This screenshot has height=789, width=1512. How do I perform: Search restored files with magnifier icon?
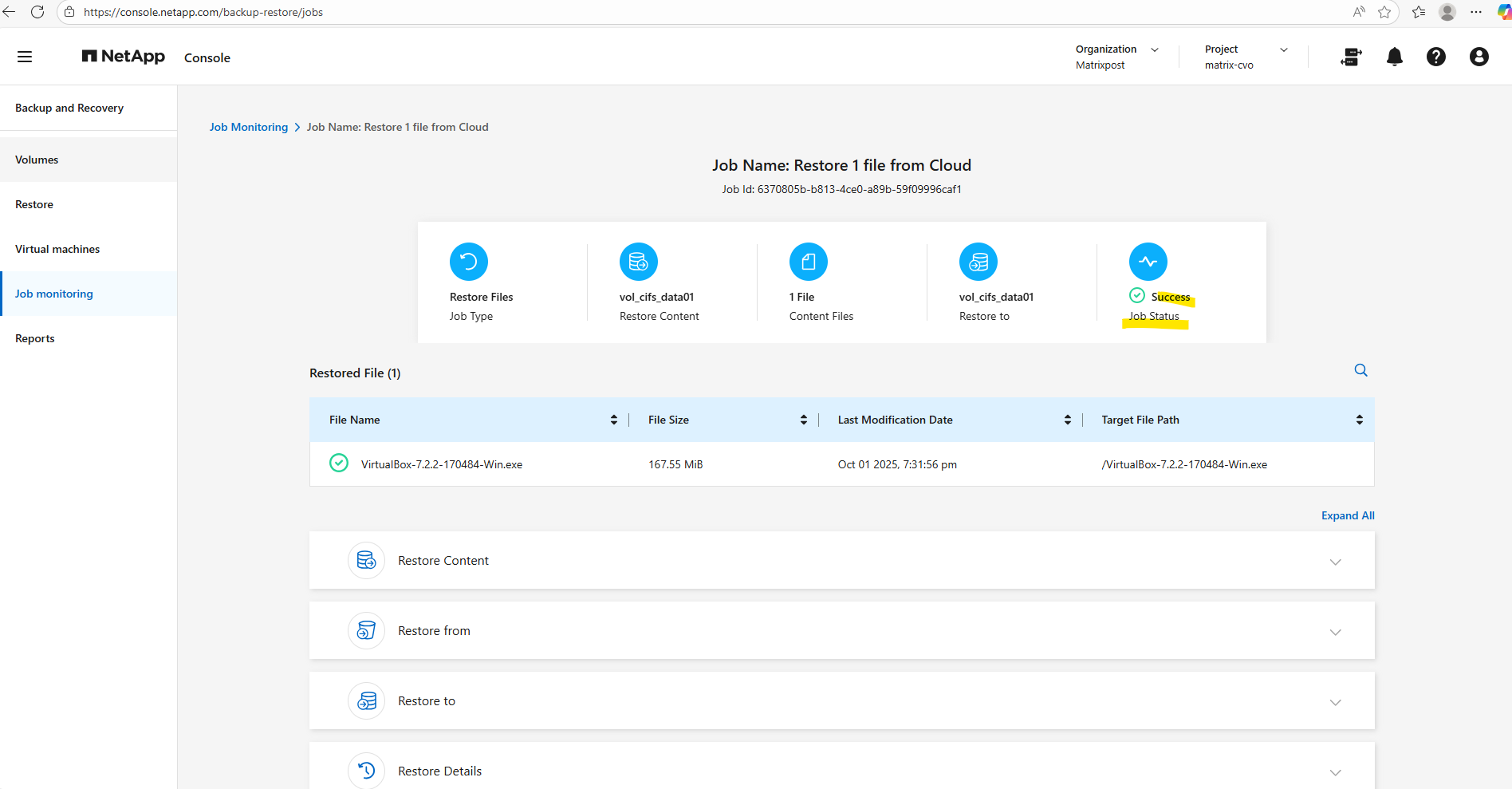click(x=1360, y=370)
